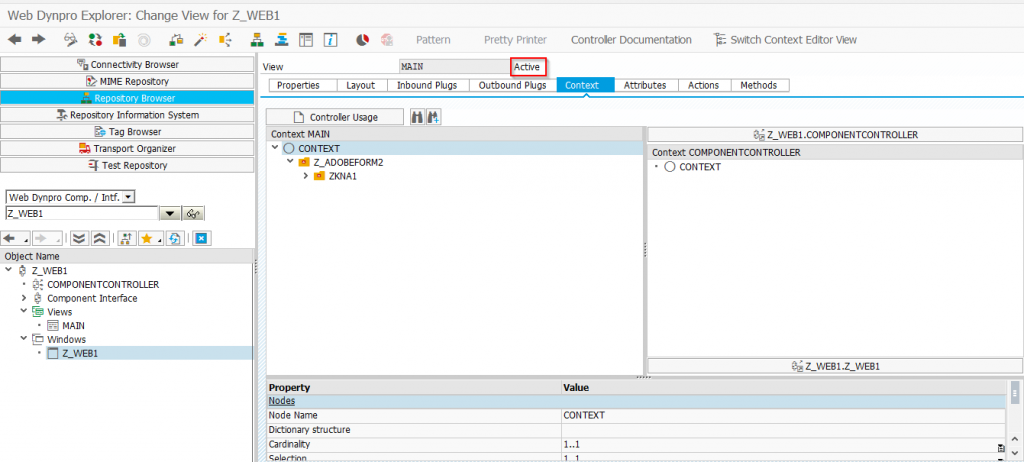Open help using the blue 'i' icon
1024x462 pixels.
331,40
